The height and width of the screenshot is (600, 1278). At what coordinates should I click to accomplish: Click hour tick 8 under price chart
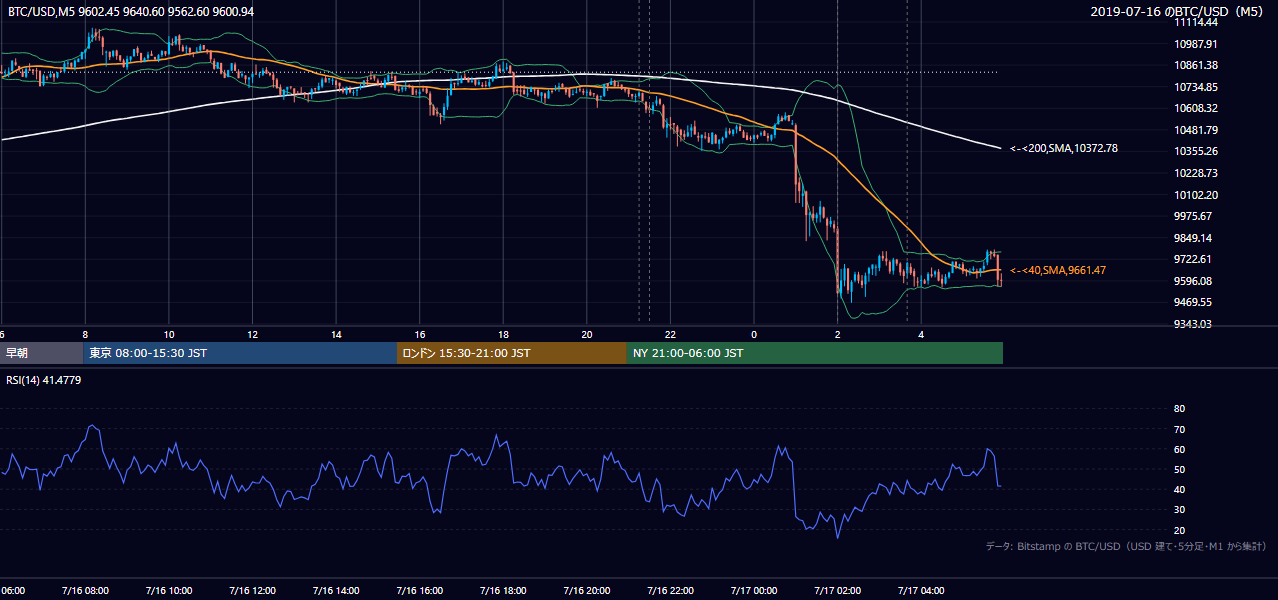click(x=85, y=334)
